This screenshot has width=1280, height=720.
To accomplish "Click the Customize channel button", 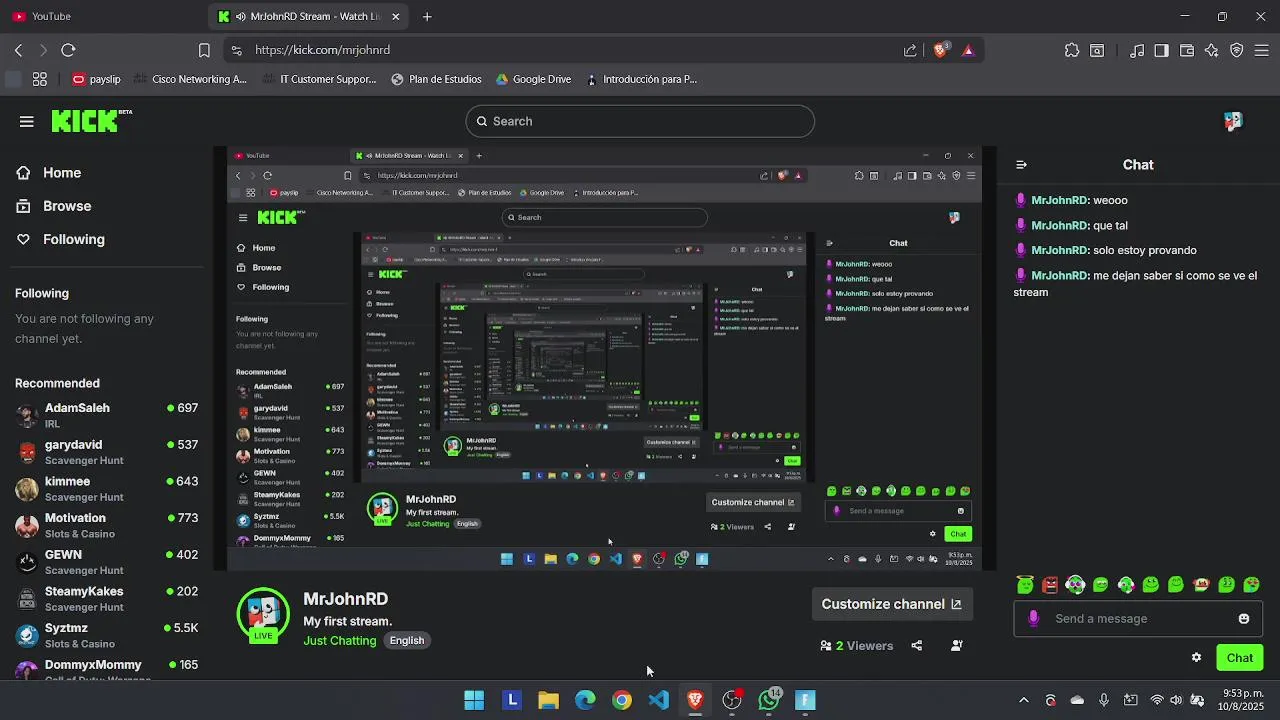I will [891, 604].
